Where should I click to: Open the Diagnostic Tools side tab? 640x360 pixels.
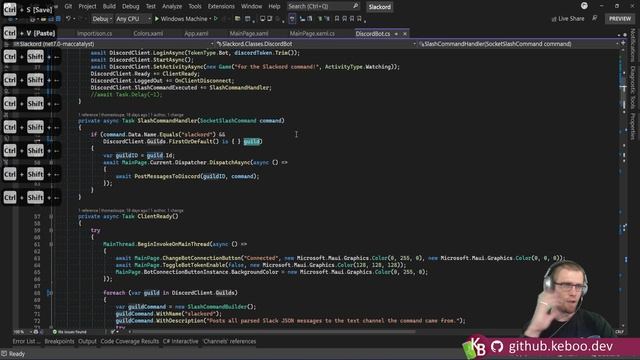pyautogui.click(x=633, y=88)
